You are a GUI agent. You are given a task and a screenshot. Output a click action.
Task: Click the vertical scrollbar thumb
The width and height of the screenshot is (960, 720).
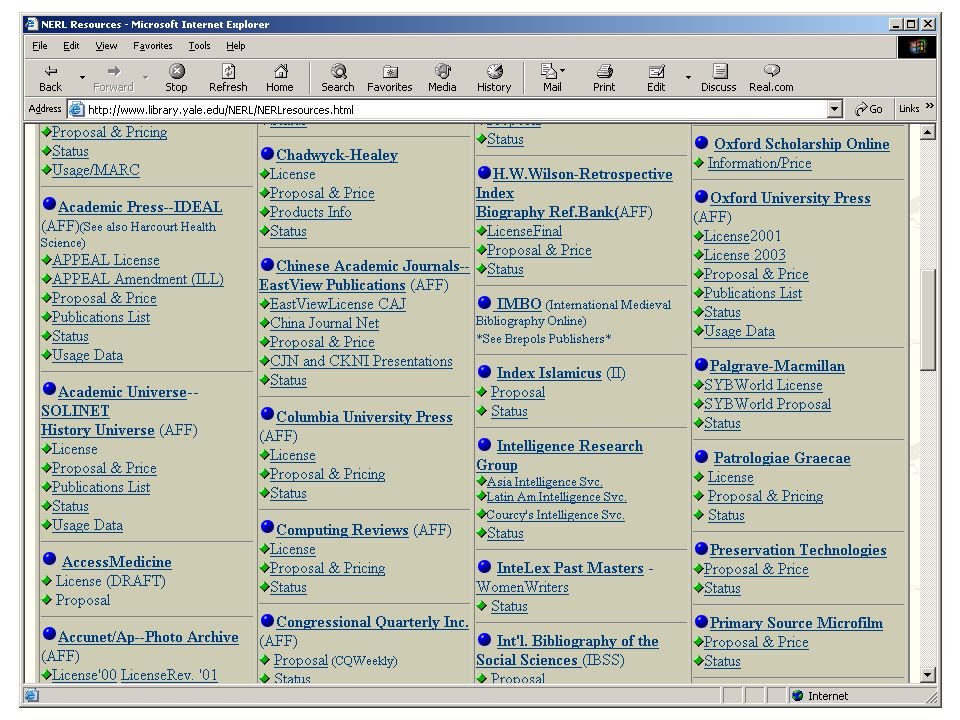click(x=928, y=320)
